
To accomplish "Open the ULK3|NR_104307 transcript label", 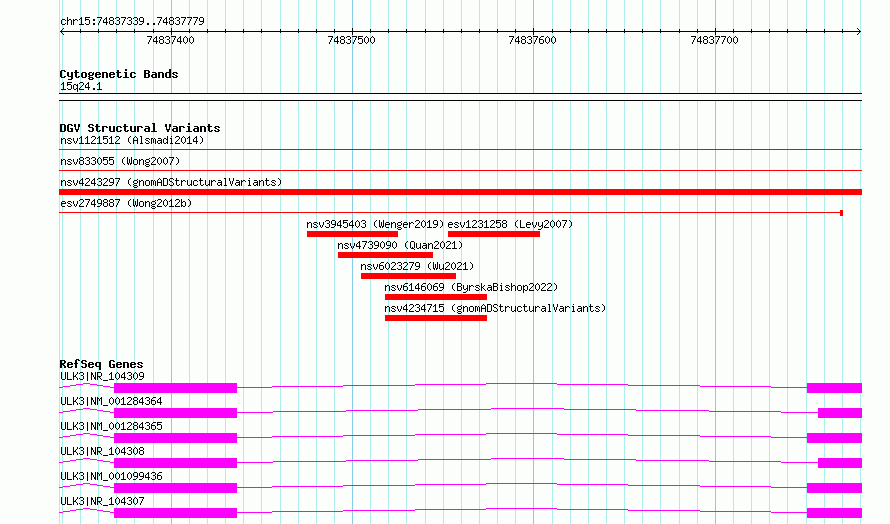I will 102,501.
